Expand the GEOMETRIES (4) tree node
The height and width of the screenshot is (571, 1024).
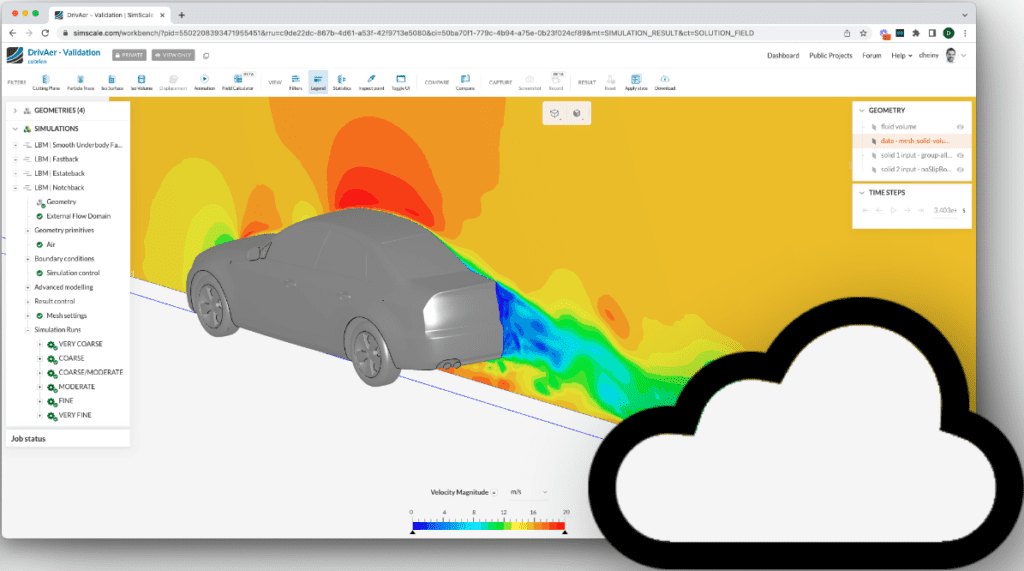(15, 110)
